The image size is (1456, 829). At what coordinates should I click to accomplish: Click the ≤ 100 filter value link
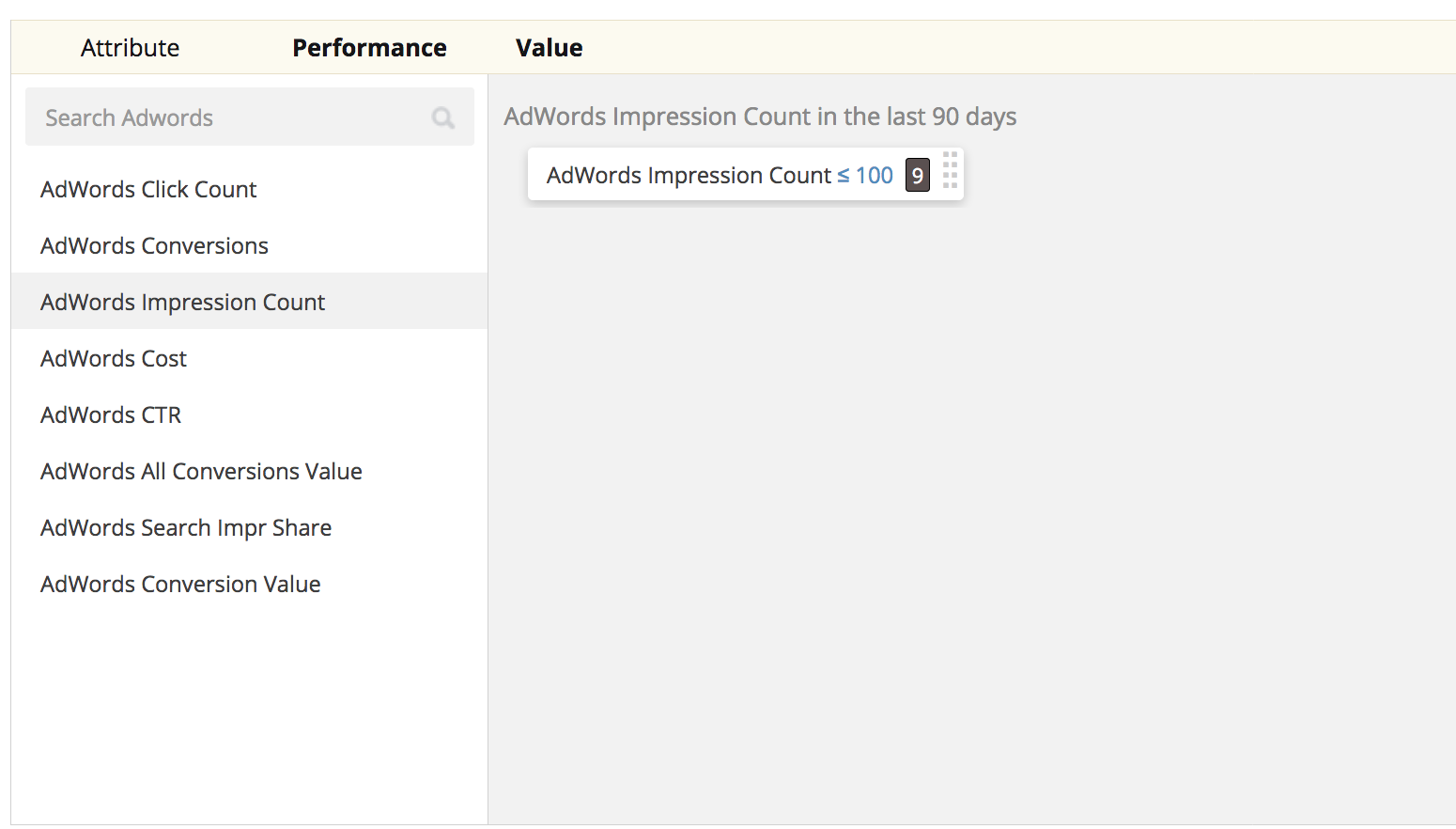pos(865,176)
